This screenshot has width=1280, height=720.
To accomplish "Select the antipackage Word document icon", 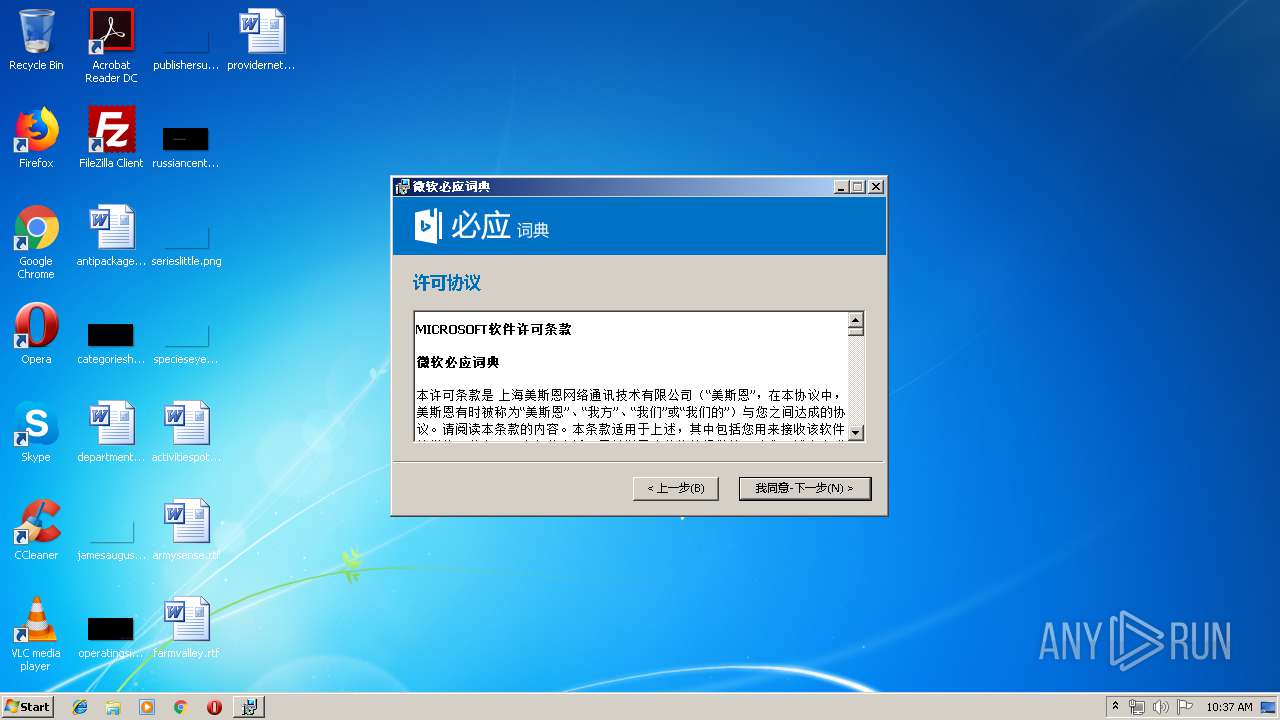I will pos(111,236).
